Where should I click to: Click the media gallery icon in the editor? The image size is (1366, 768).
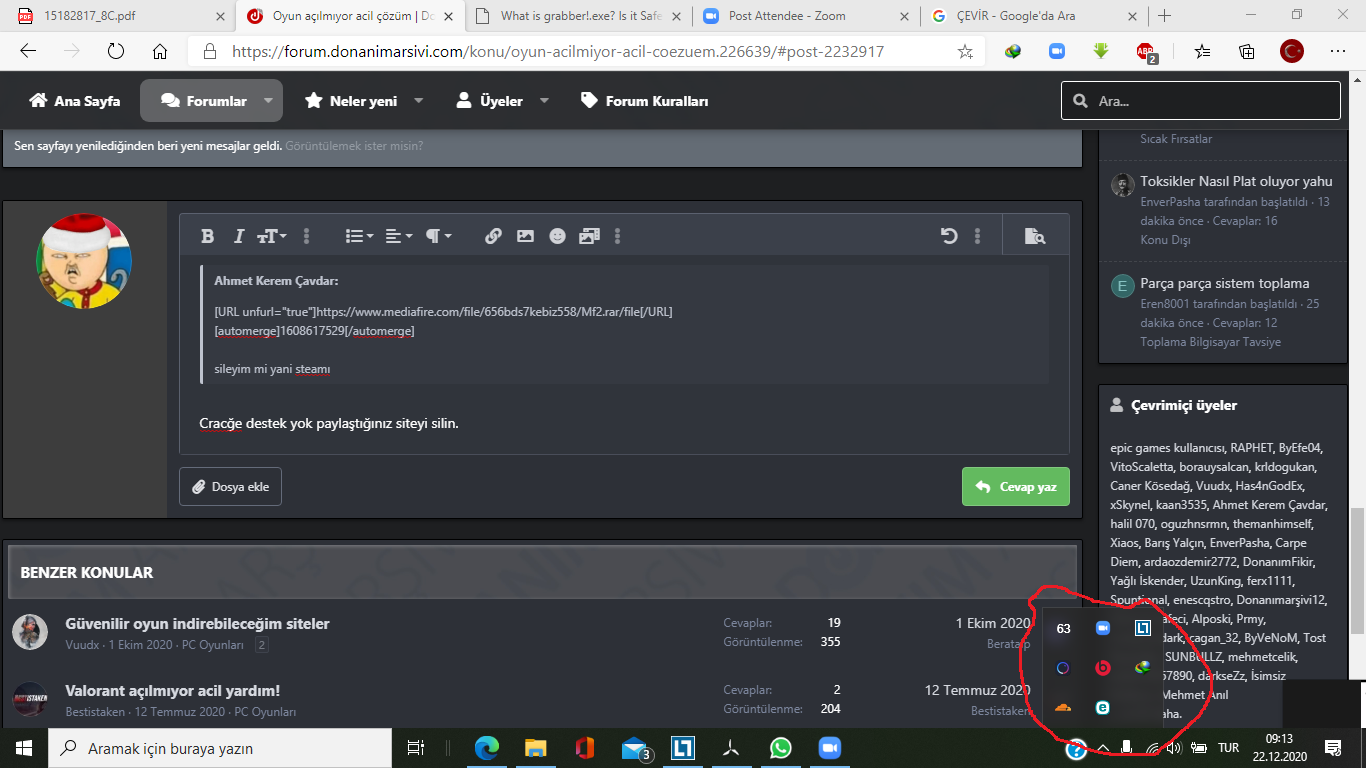[589, 236]
